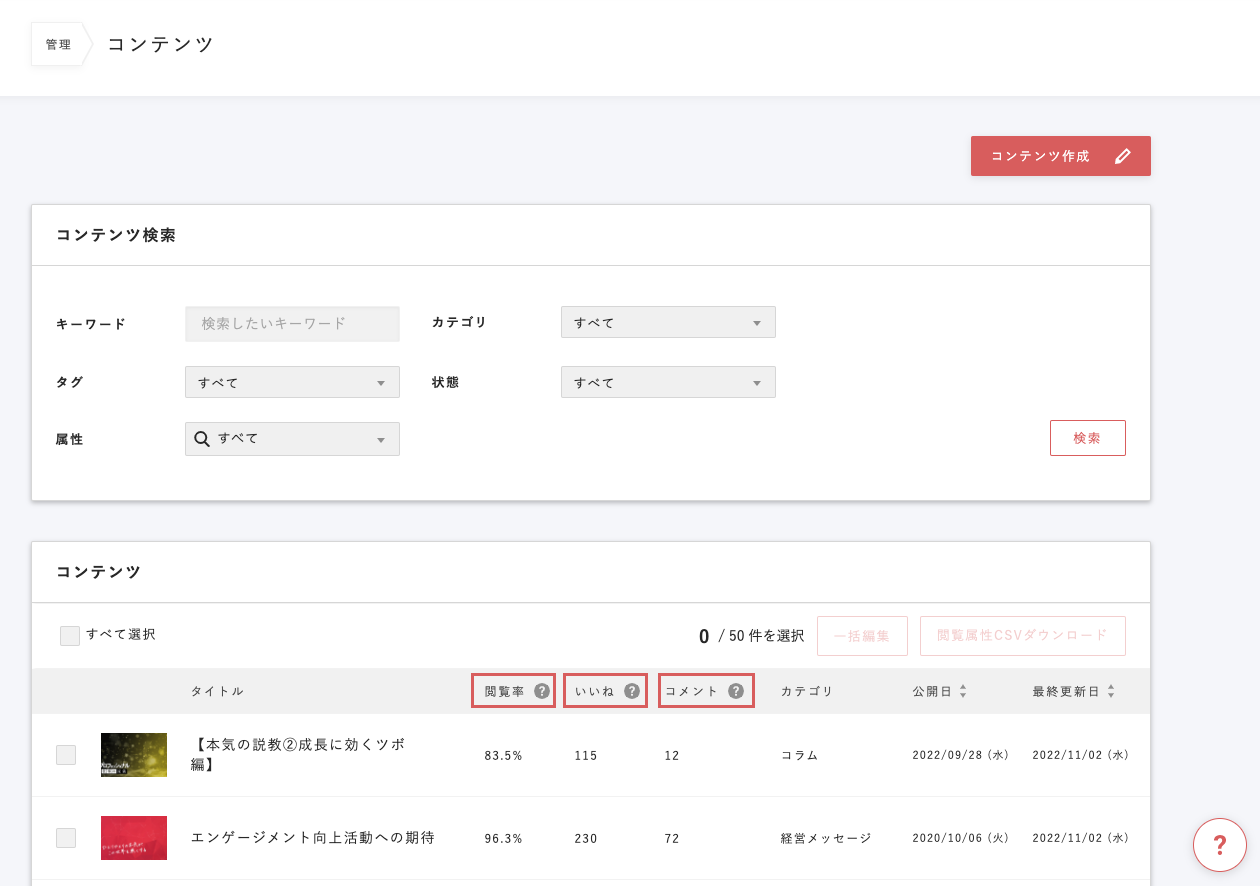Sort by 公開日 using sort arrows
The height and width of the screenshot is (886, 1260).
point(963,691)
